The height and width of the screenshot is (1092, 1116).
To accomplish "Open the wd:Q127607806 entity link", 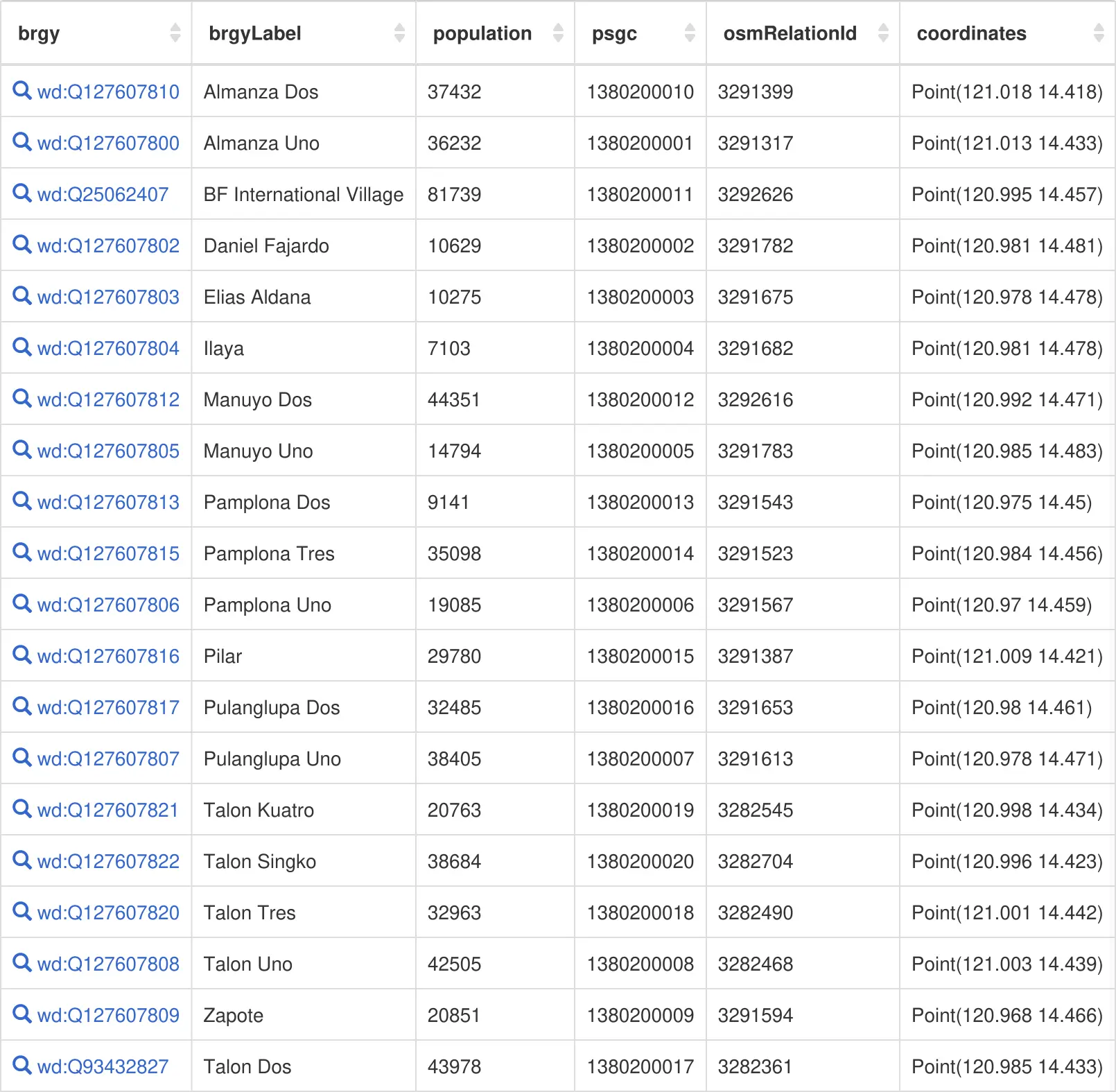I will [x=108, y=605].
